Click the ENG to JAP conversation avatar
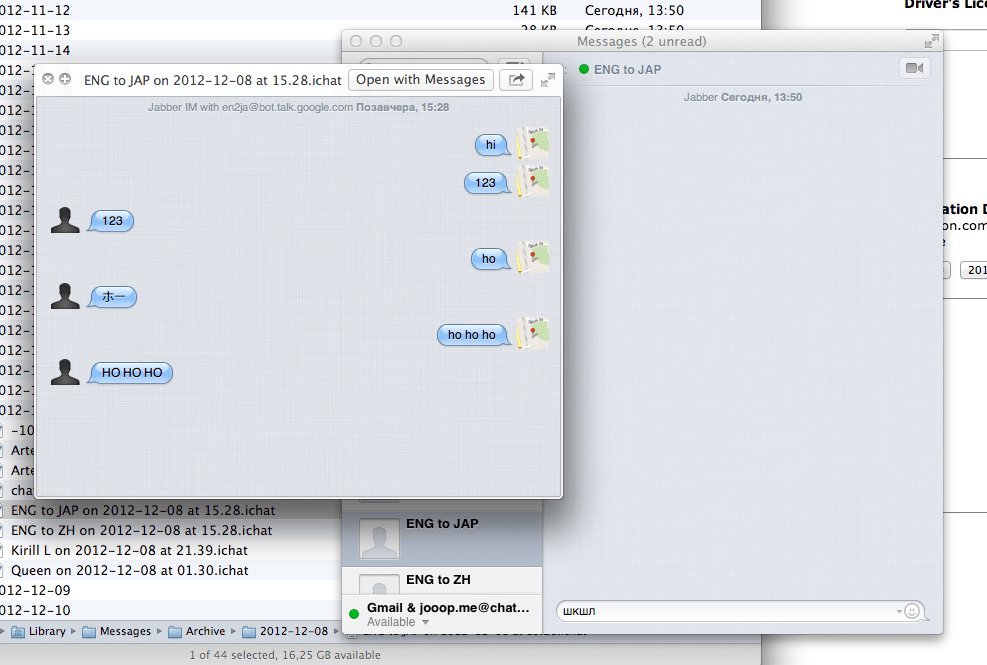The height and width of the screenshot is (665, 987). click(378, 537)
